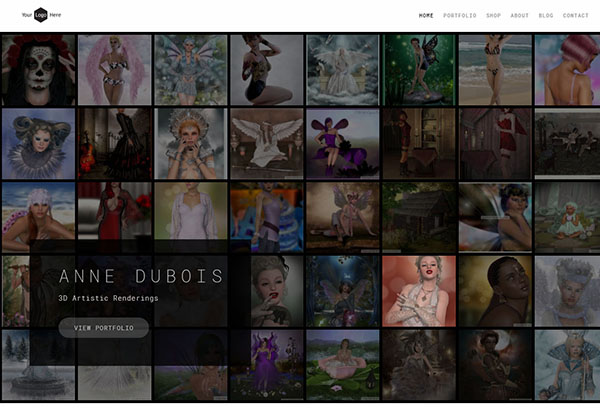Viewport: 600px width, 415px height.
Task: Click the Anne Dubois heading text
Action: click(140, 276)
